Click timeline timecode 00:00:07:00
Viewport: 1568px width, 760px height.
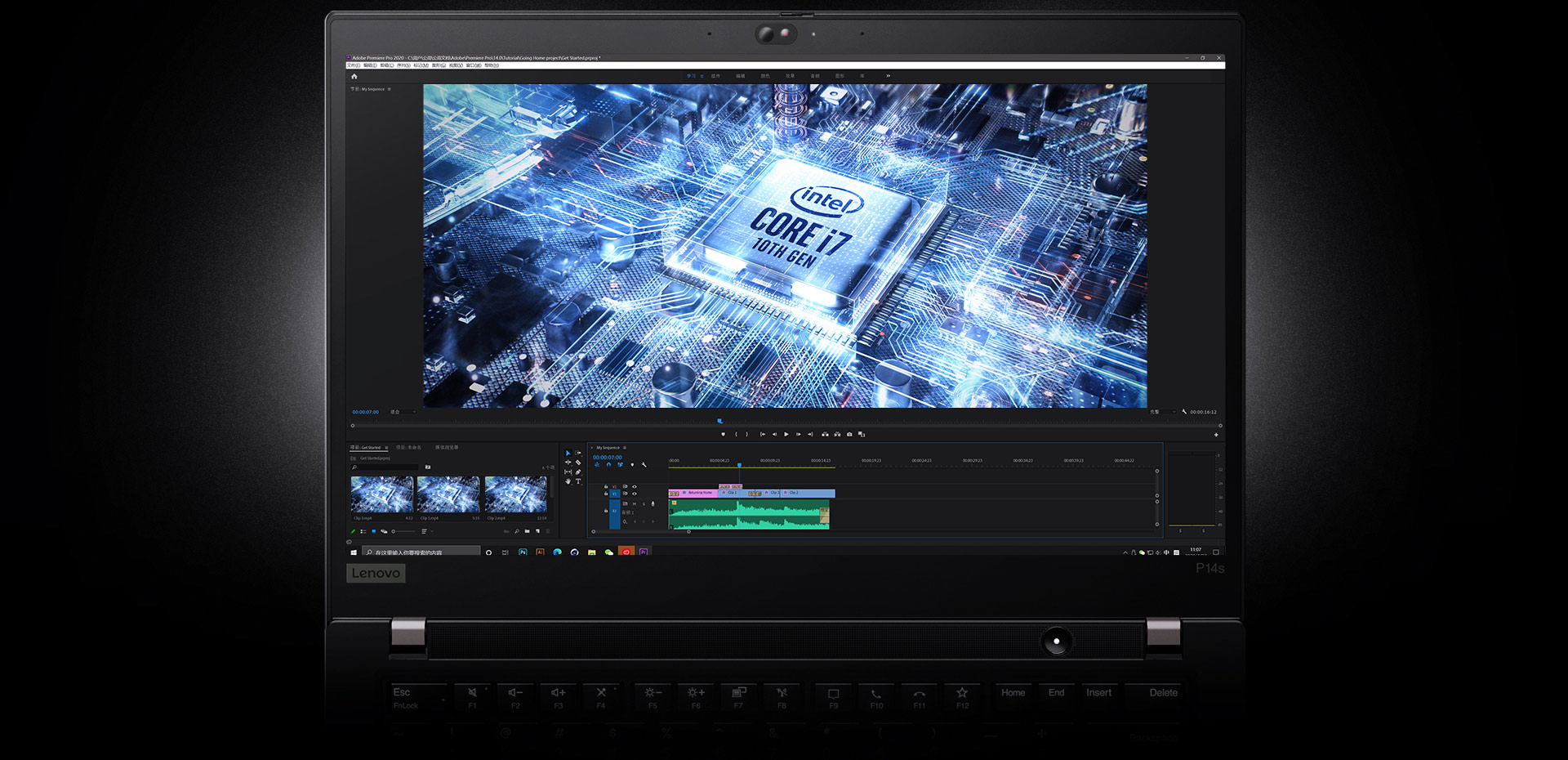(x=608, y=457)
